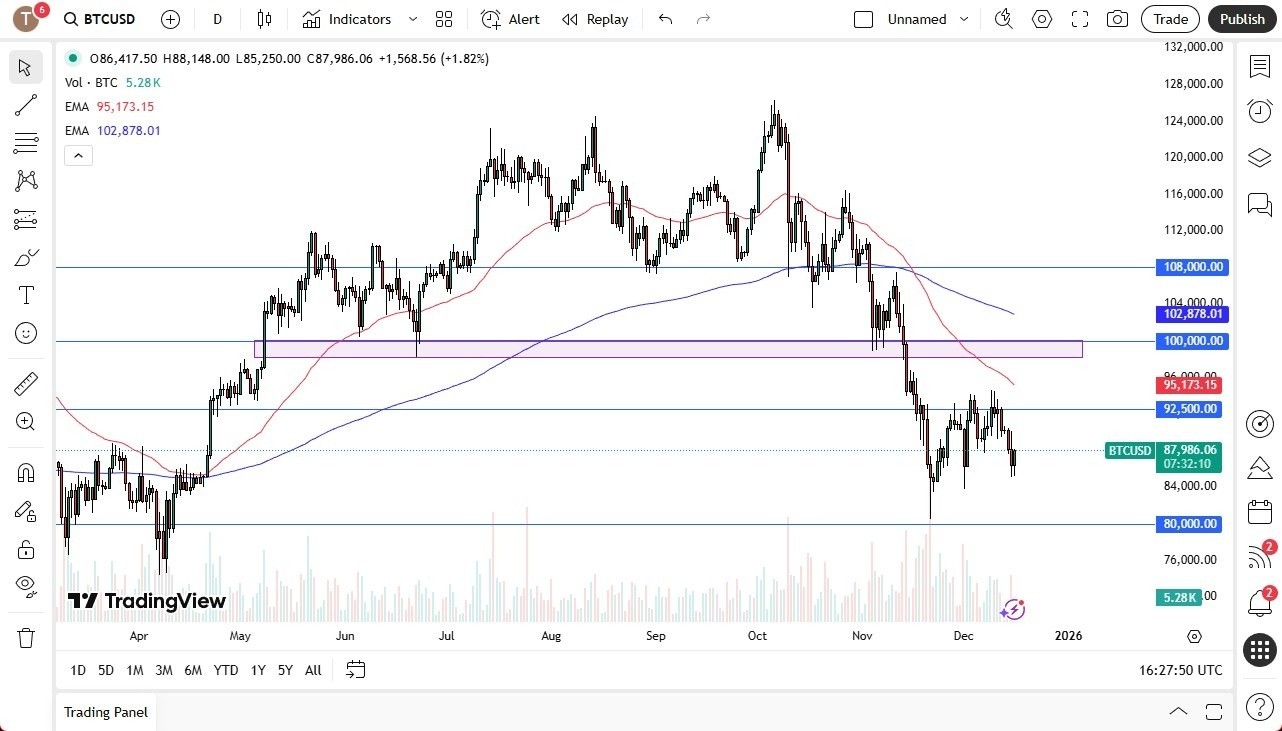Click the BTCUSD symbol search field
The image size is (1282, 731).
pos(97,19)
